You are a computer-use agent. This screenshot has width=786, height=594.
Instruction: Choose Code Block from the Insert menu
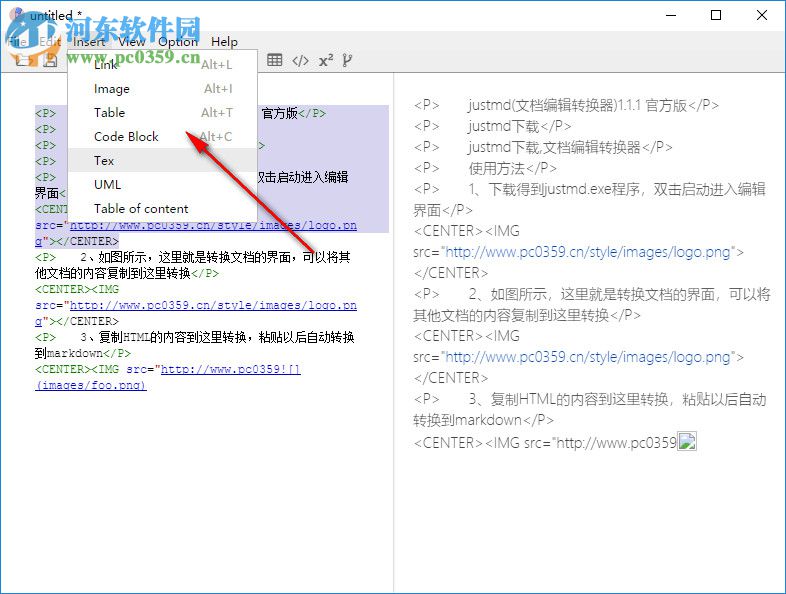[162, 136]
